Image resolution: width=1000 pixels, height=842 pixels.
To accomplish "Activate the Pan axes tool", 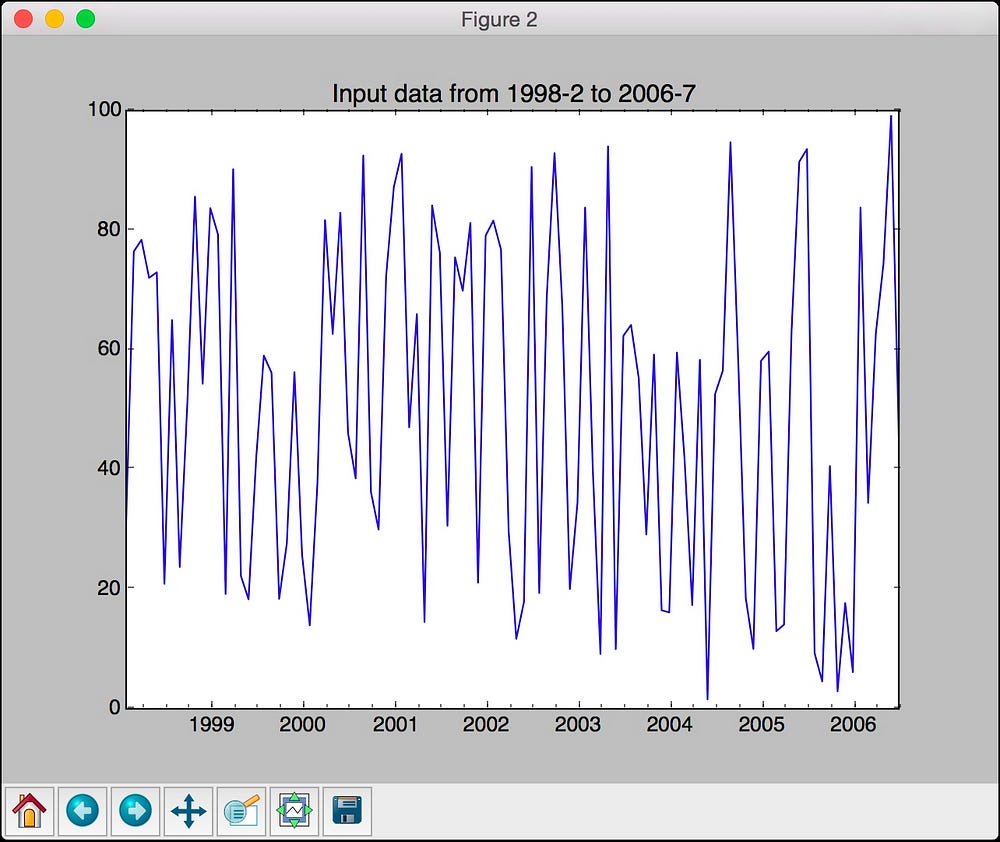I will [188, 811].
